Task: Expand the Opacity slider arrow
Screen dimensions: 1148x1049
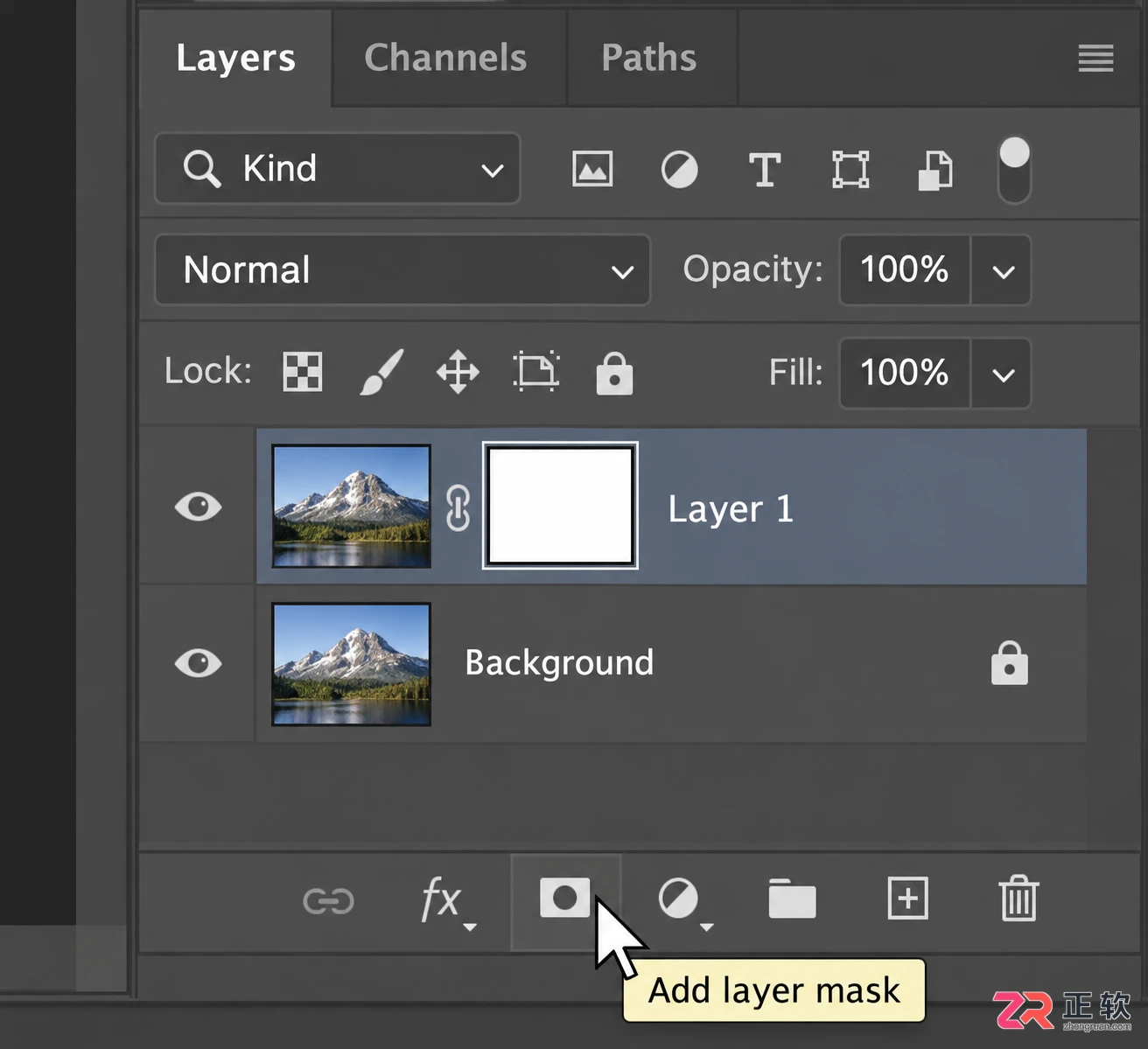Action: pos(1003,270)
